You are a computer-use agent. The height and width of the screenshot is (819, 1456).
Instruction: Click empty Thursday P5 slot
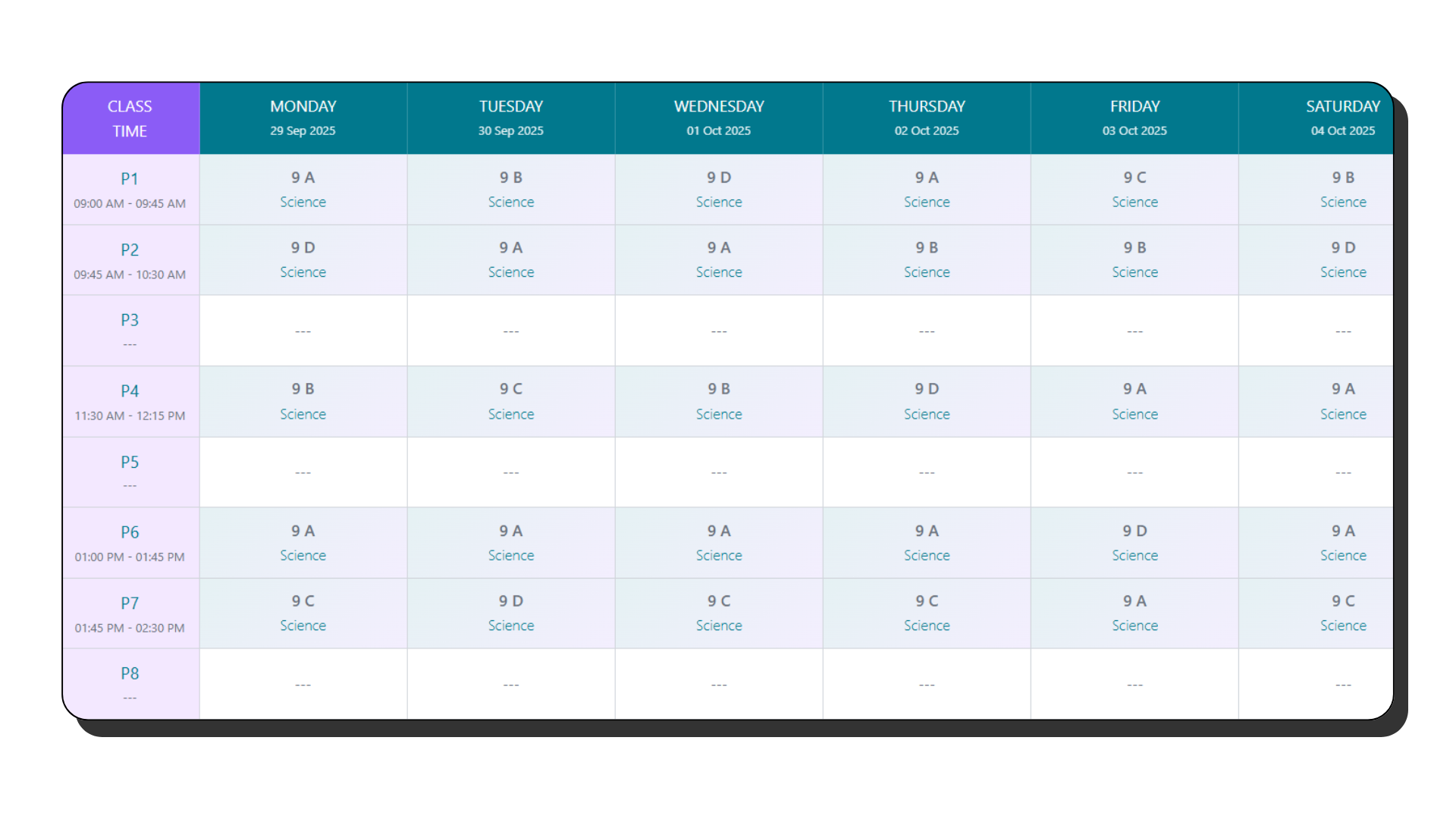pos(926,472)
